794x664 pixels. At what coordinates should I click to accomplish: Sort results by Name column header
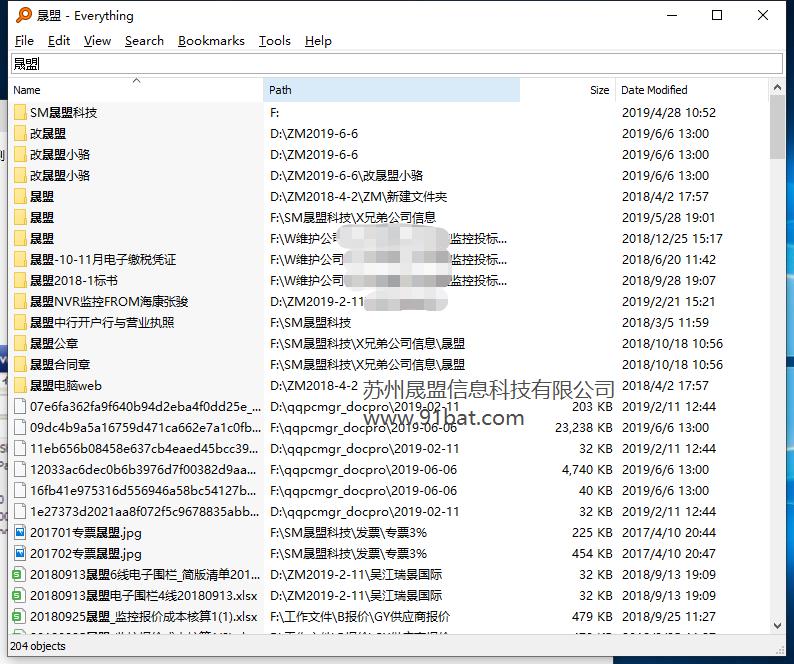coord(136,90)
